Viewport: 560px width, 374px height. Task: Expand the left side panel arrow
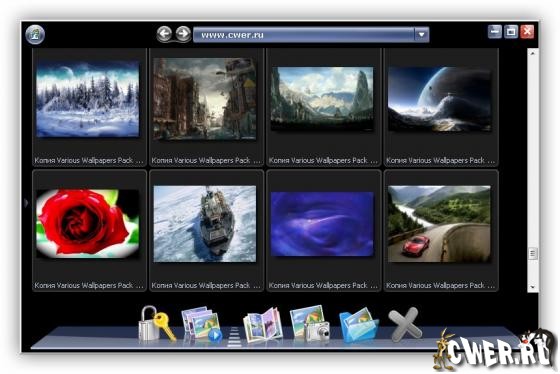(x=26, y=203)
